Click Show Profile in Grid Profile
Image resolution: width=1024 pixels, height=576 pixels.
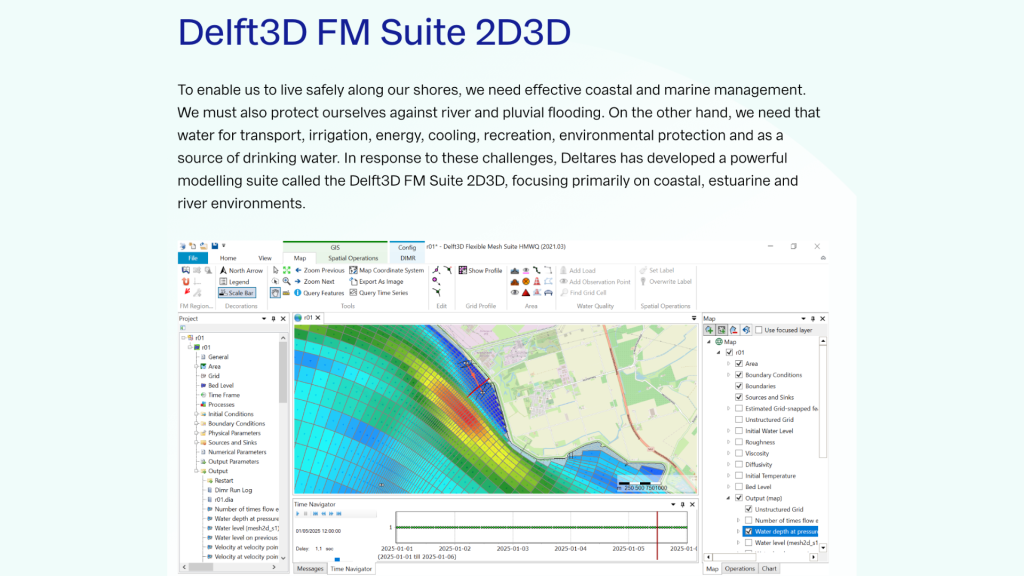click(481, 270)
